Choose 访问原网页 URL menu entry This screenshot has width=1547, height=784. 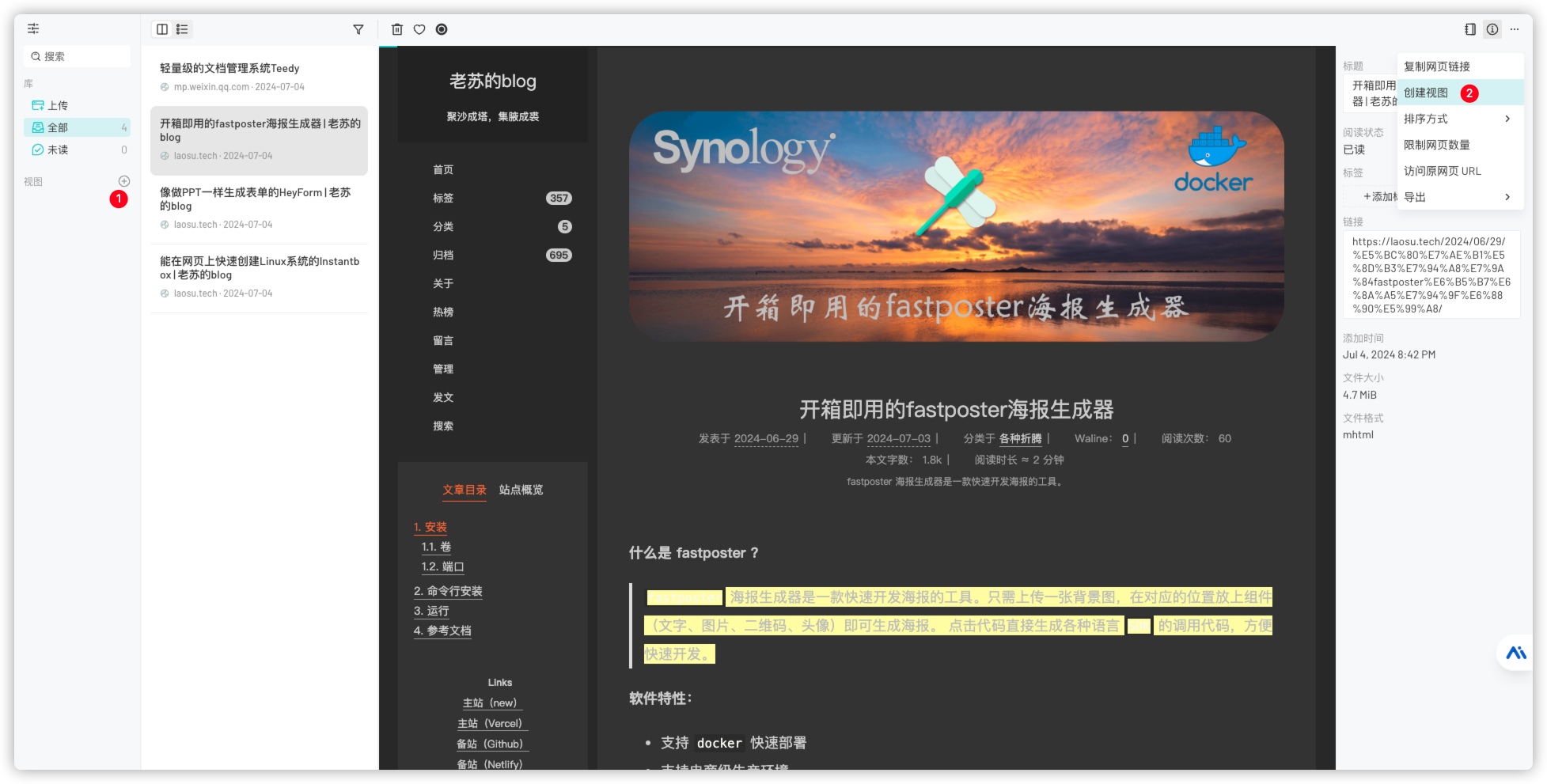pos(1460,171)
